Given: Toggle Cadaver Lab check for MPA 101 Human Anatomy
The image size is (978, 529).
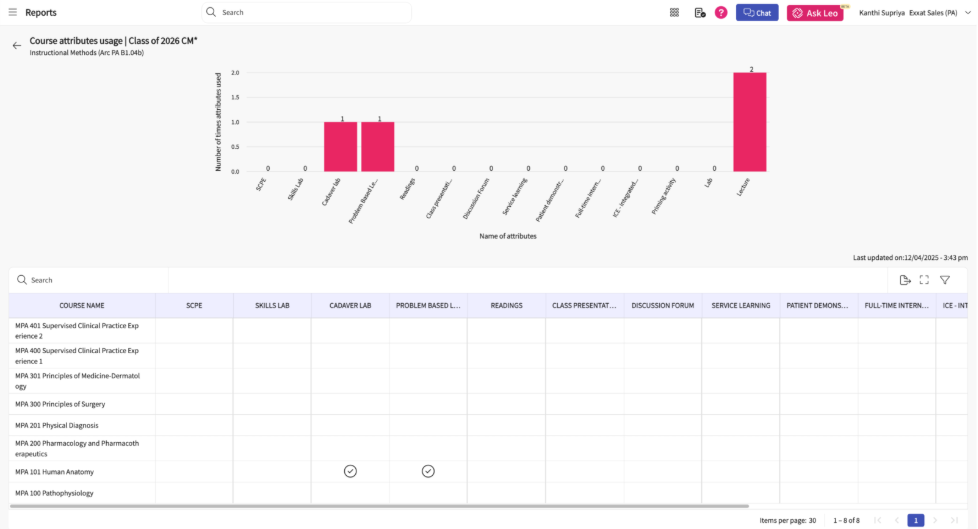Looking at the screenshot, I should pyautogui.click(x=350, y=471).
